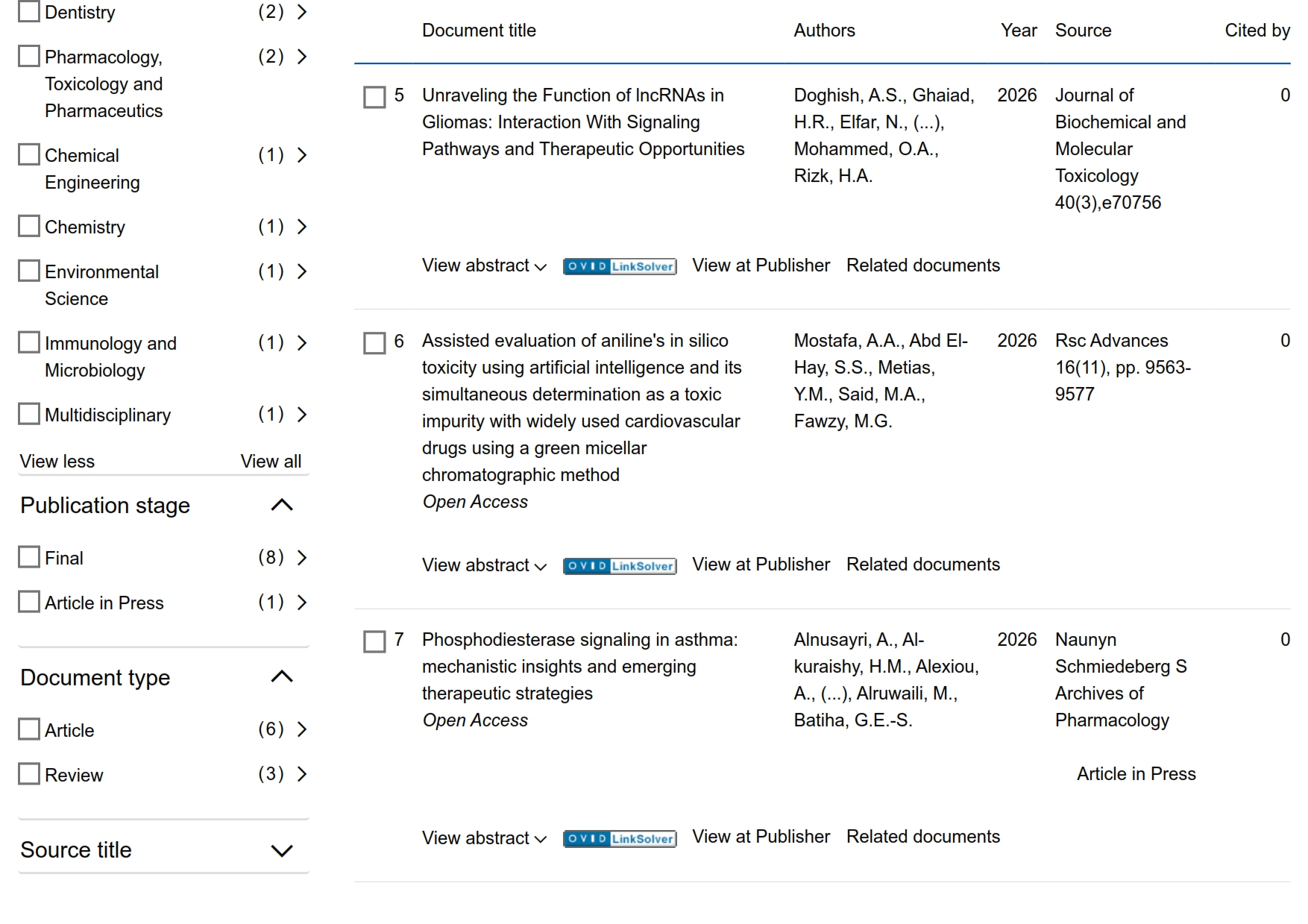Viewport: 1308px width, 924px height.
Task: Collapse the Publication stage section
Action: [281, 506]
